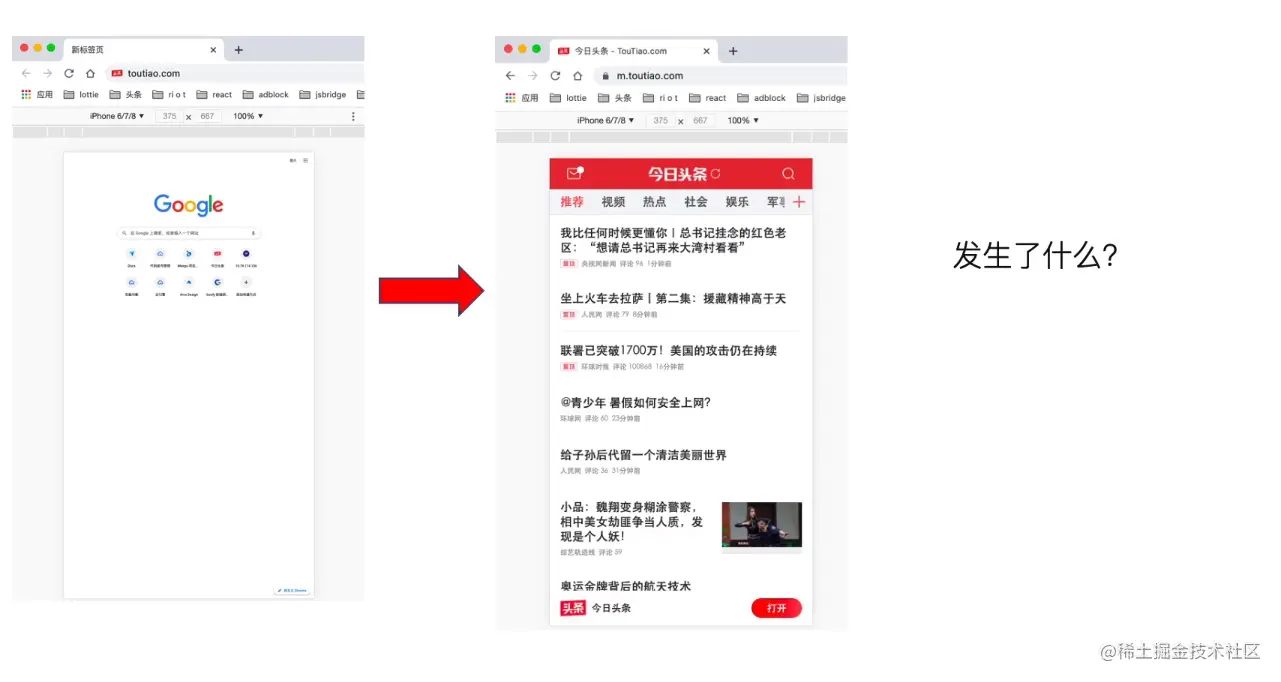The height and width of the screenshot is (682, 1281).
Task: Open new tab beside the 新标签页 tab
Action: 238,50
